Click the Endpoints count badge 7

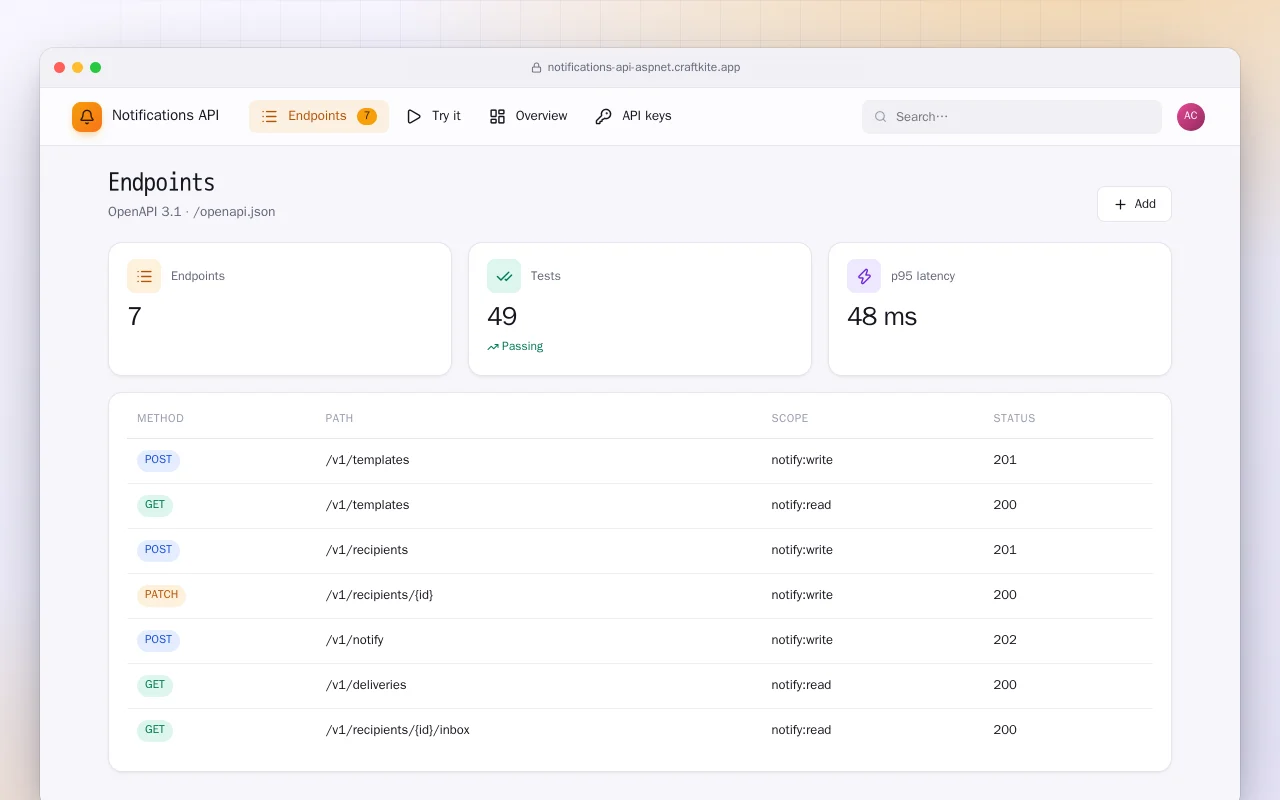click(367, 116)
